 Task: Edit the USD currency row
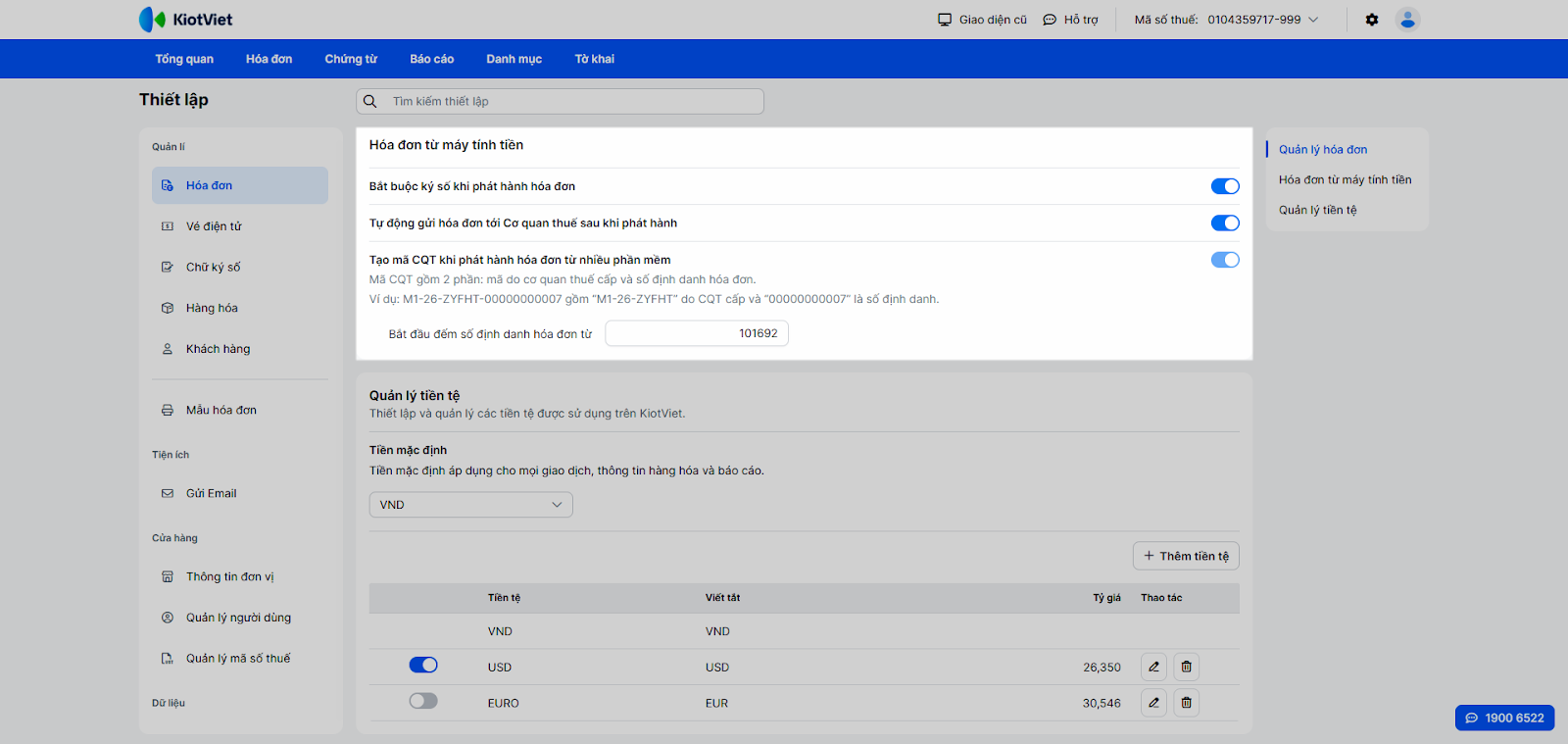click(x=1153, y=667)
